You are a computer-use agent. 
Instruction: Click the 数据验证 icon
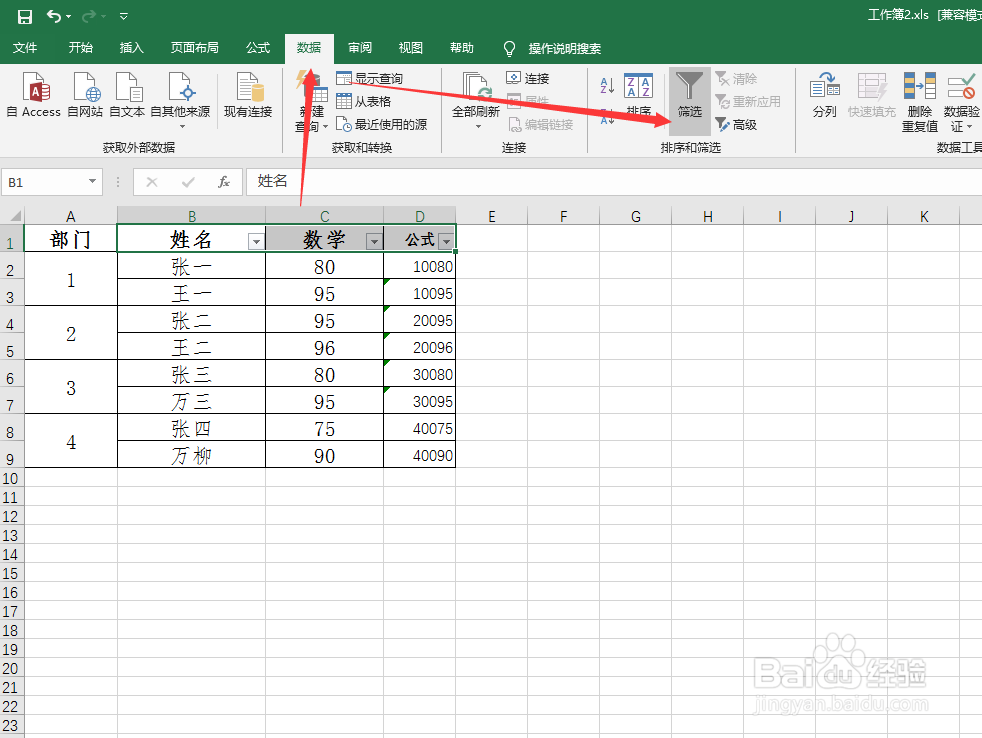tap(961, 101)
